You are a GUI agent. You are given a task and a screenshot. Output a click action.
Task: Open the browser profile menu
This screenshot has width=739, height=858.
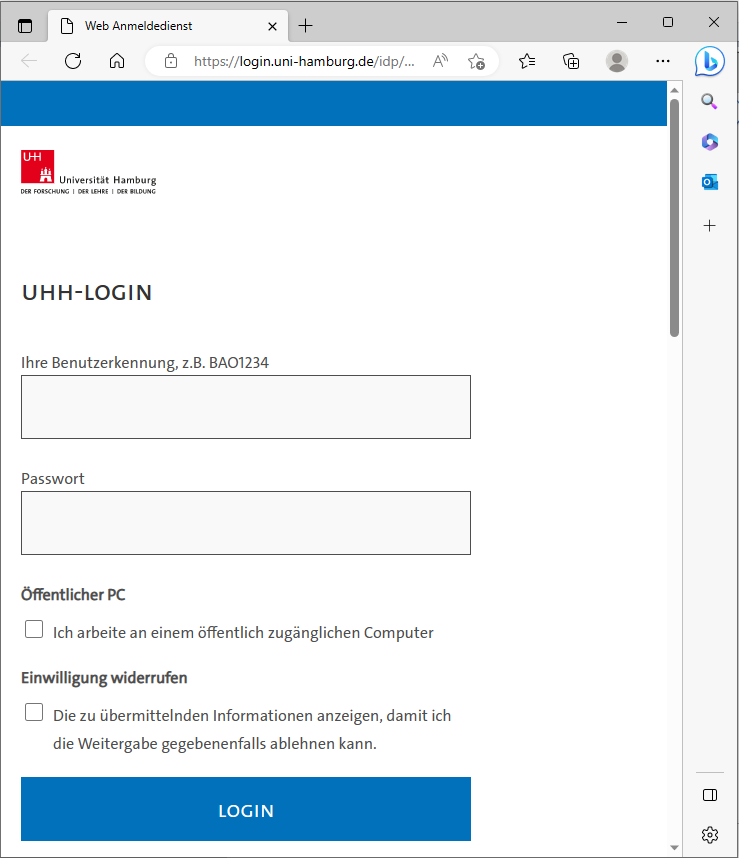pyautogui.click(x=616, y=61)
